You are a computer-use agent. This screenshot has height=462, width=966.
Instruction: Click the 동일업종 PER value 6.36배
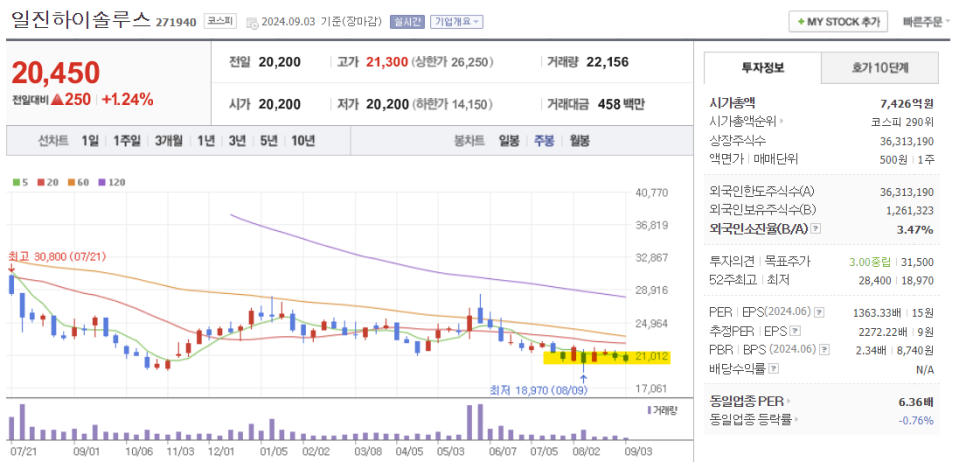click(x=916, y=402)
